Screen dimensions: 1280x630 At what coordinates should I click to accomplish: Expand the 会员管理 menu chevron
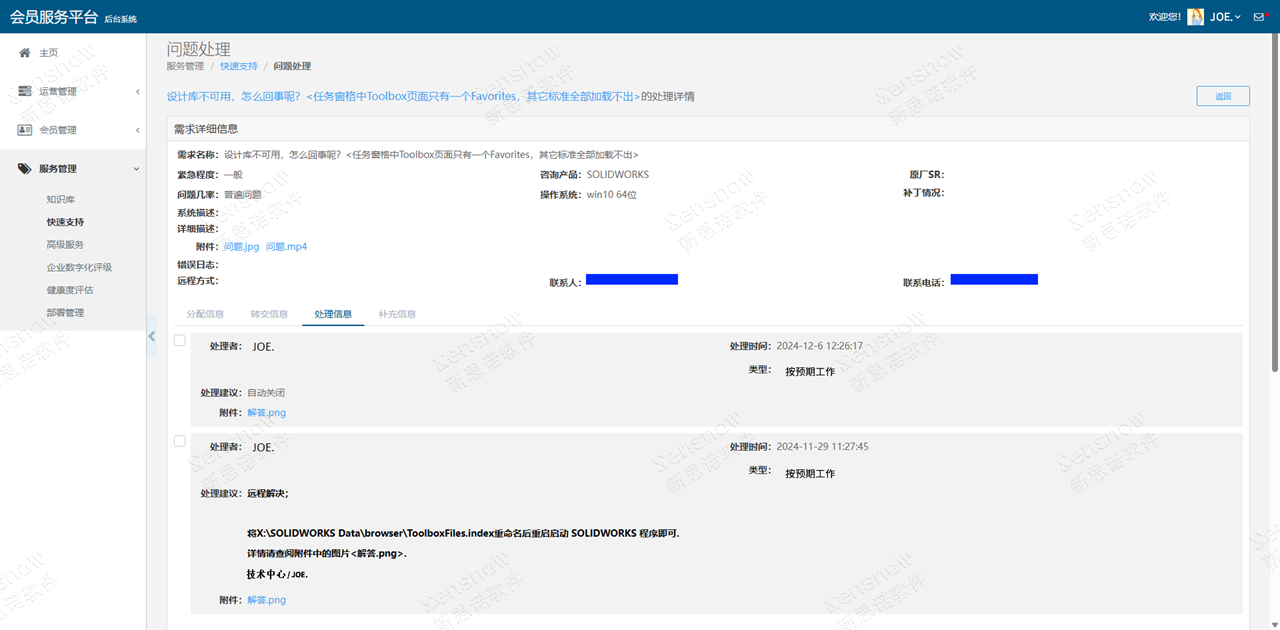pyautogui.click(x=137, y=130)
